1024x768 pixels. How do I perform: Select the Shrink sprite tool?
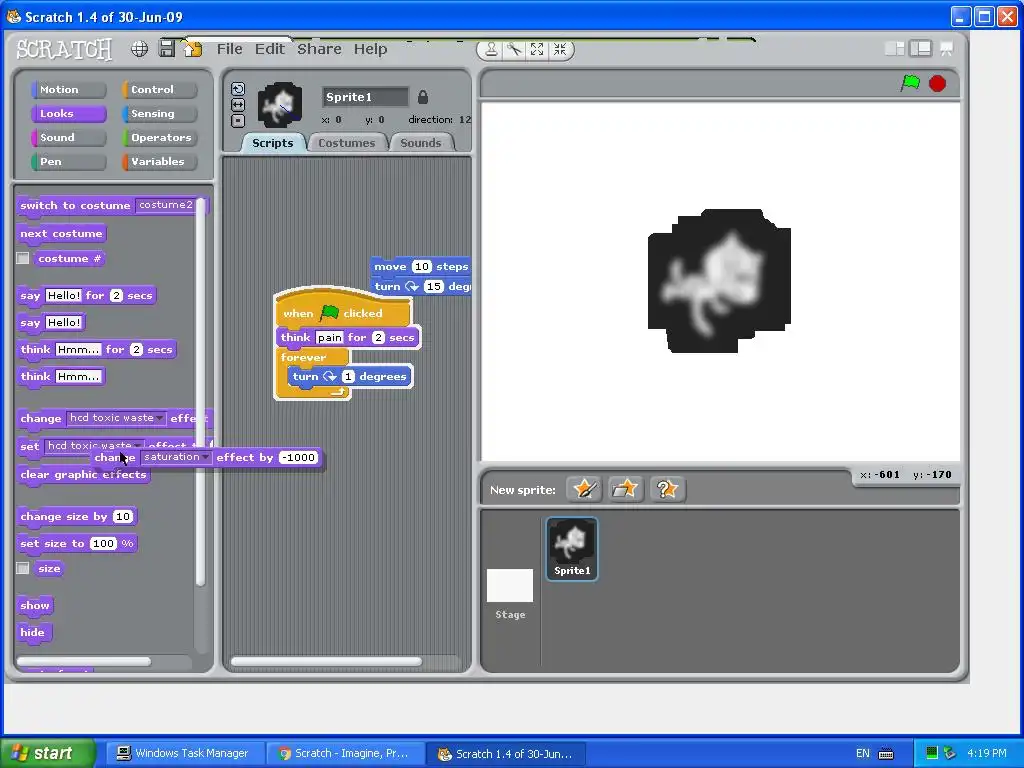(x=560, y=49)
